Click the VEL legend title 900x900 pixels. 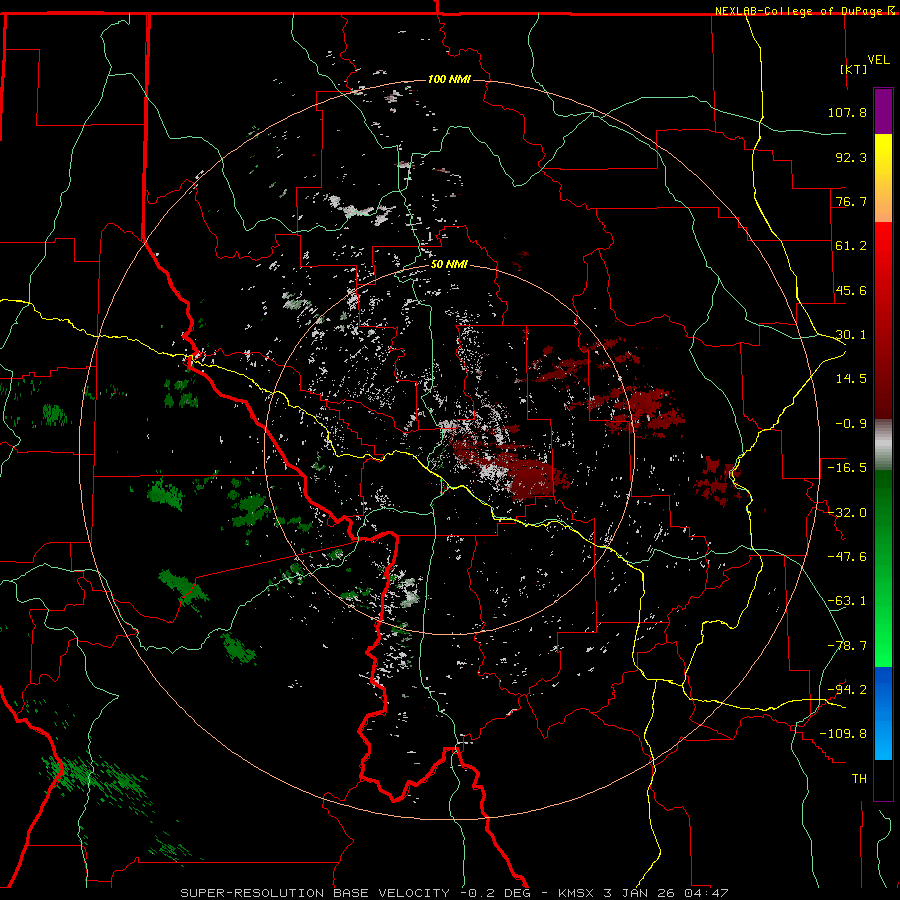pyautogui.click(x=878, y=60)
